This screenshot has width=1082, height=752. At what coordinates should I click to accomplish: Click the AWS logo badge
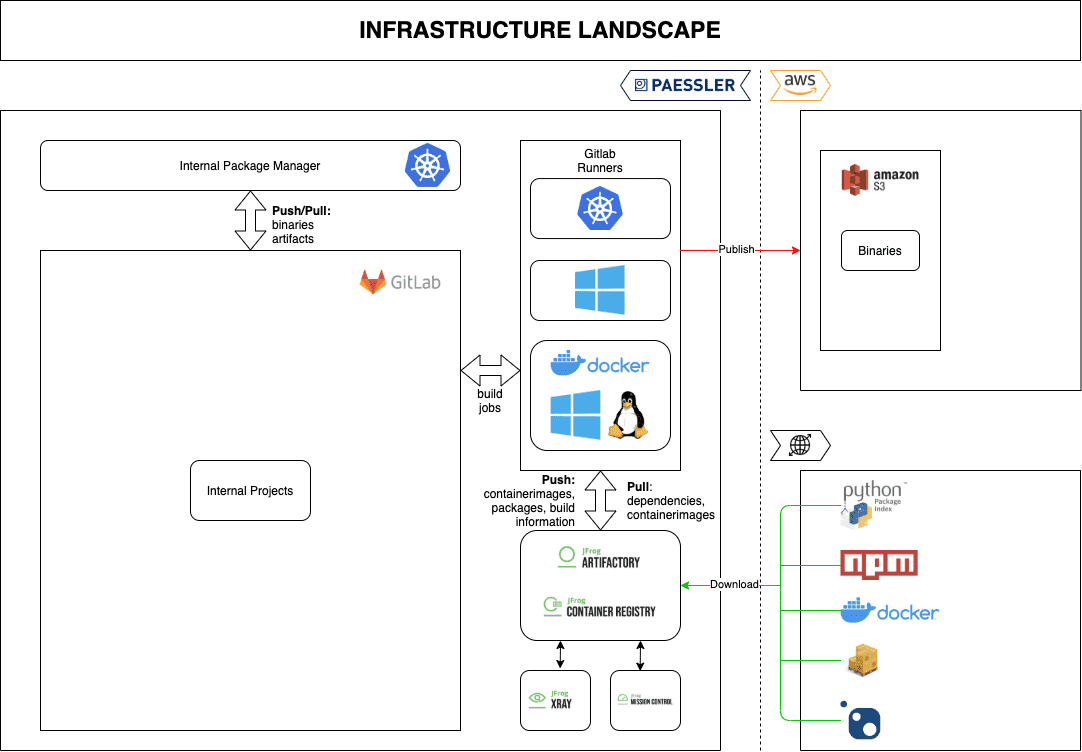[800, 86]
